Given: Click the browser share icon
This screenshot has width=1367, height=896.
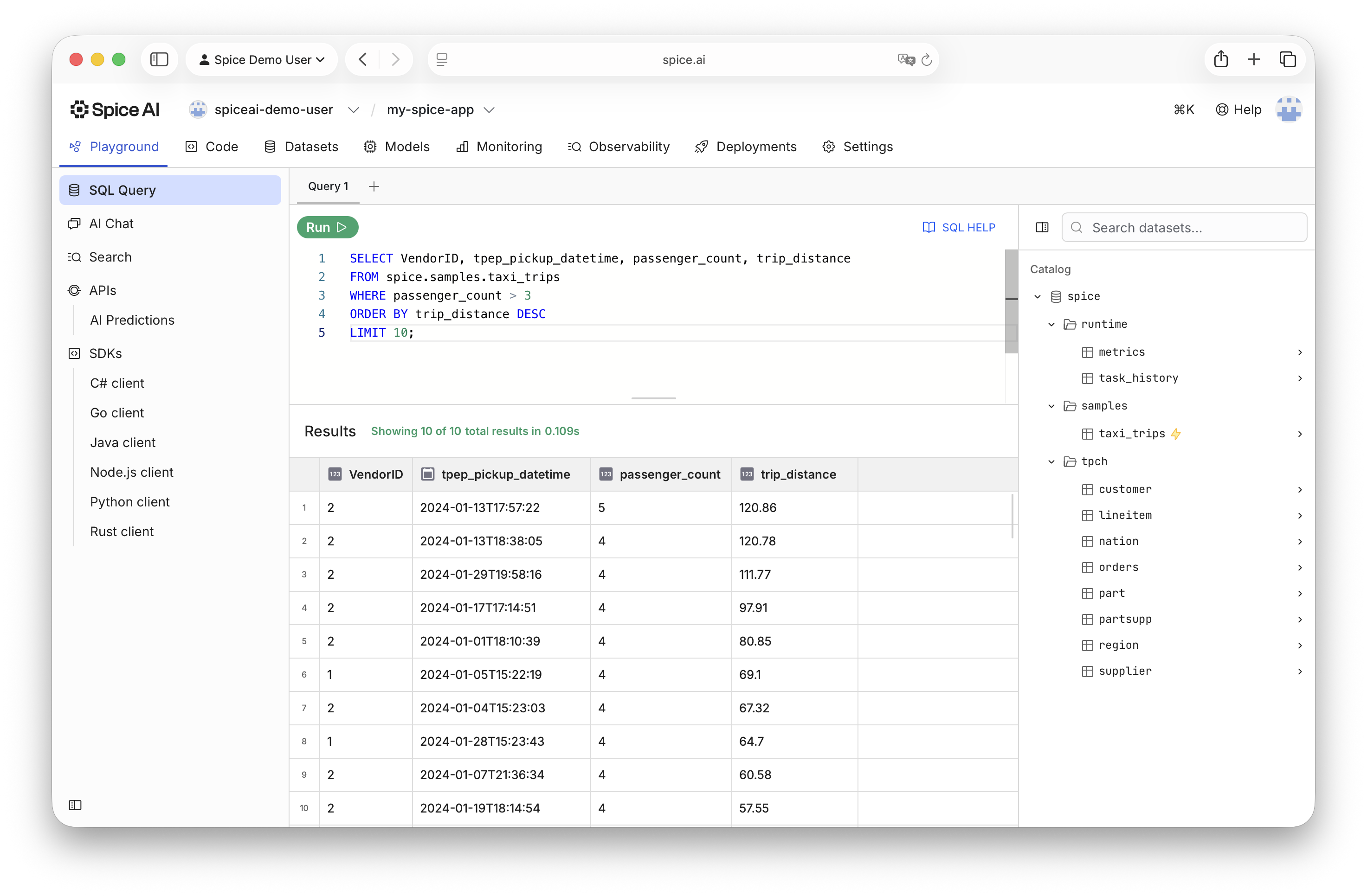Looking at the screenshot, I should tap(1220, 60).
